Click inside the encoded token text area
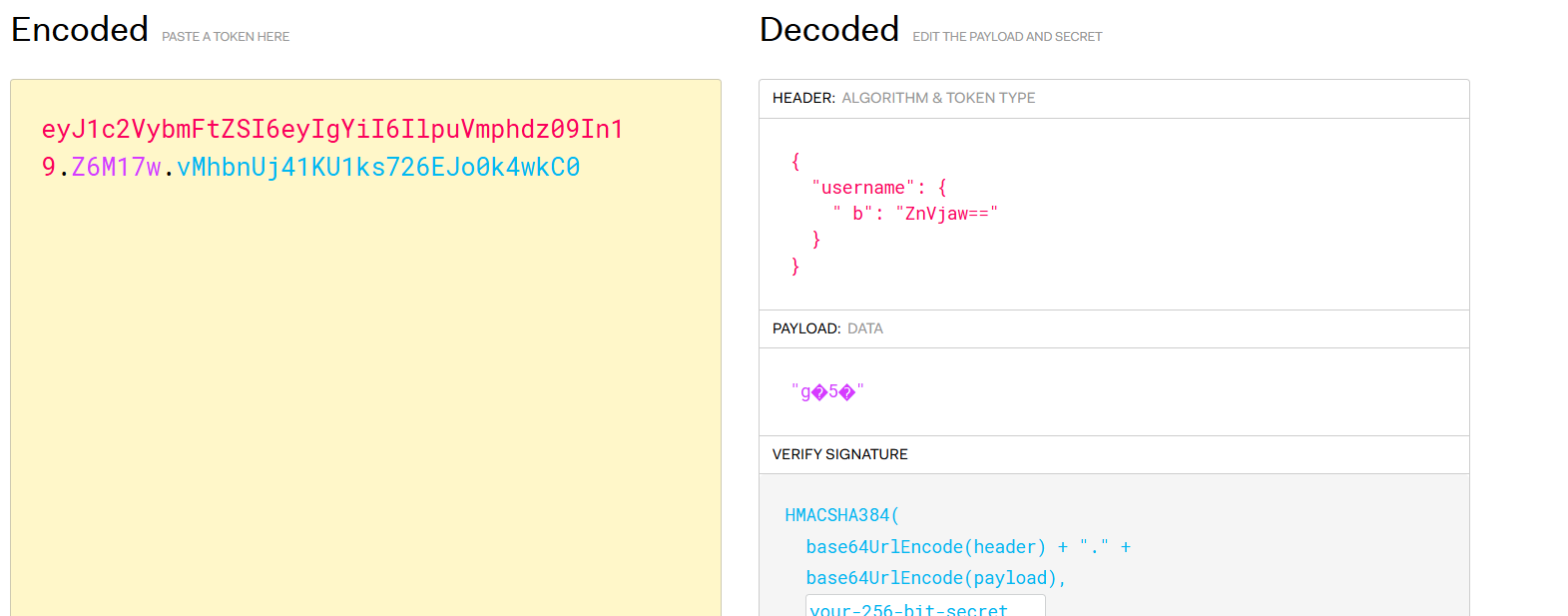Screen dimensions: 1568x616 point(365,347)
